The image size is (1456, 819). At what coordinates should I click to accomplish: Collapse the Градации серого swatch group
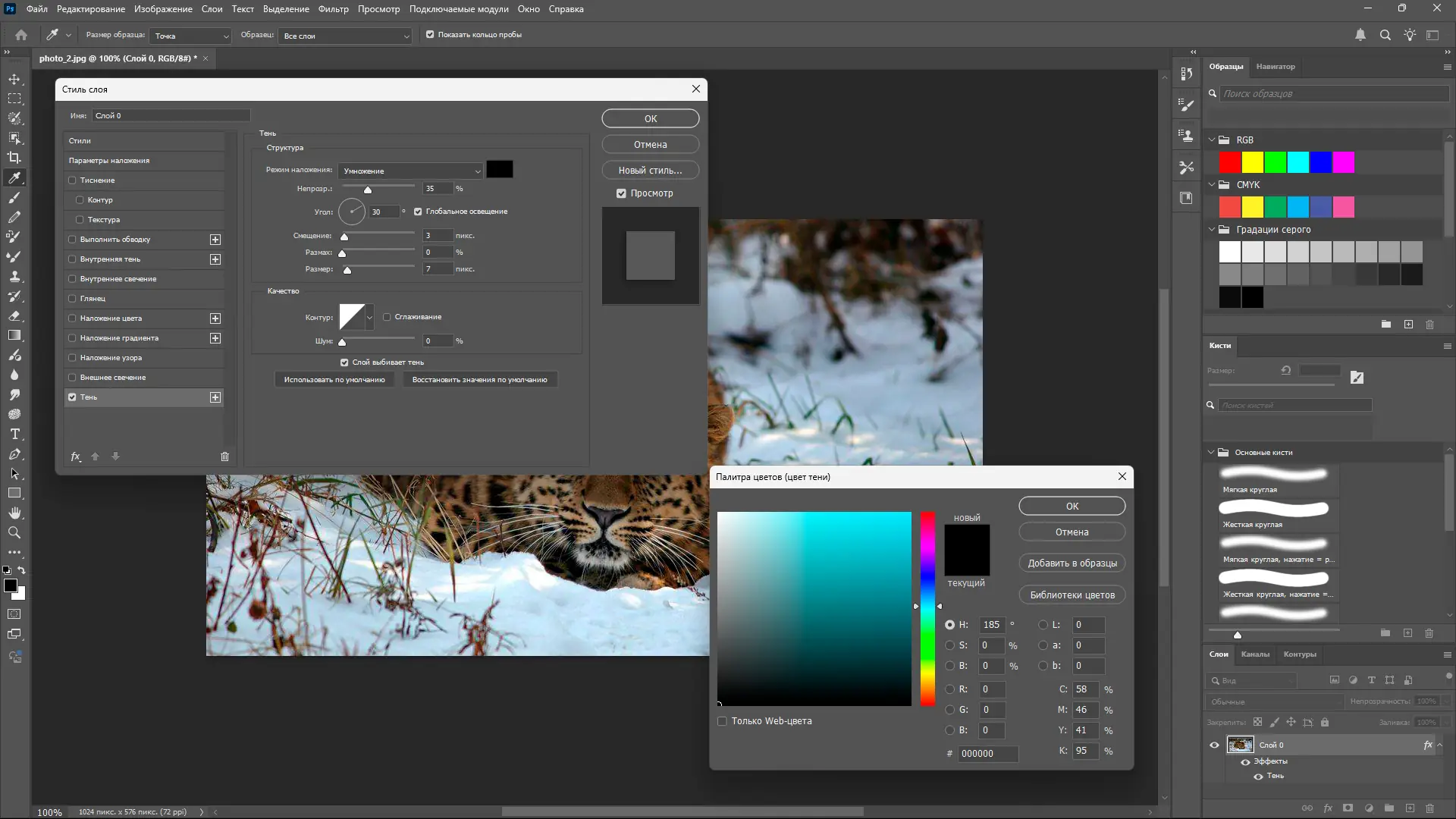tap(1211, 229)
